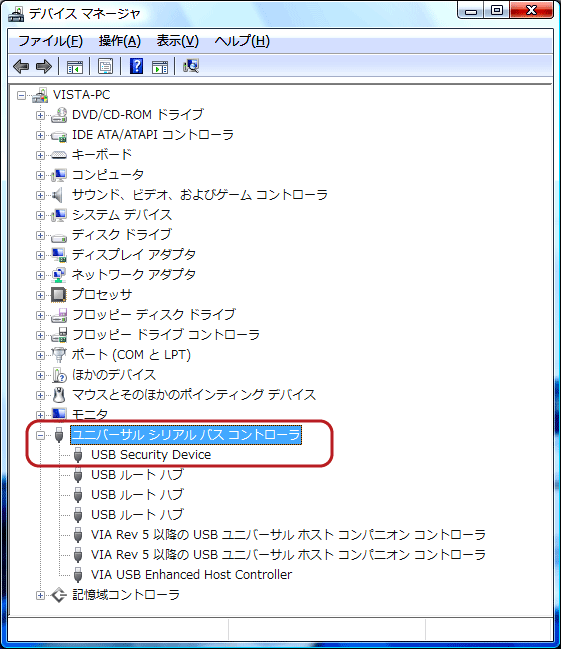Open the 表示(V) menu
The image size is (563, 651).
178,41
